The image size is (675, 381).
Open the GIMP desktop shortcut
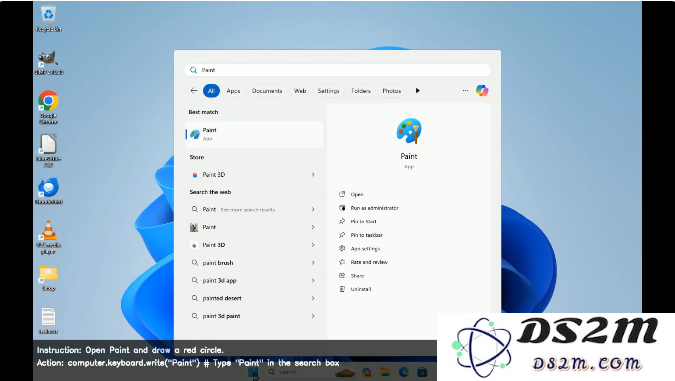tap(48, 62)
